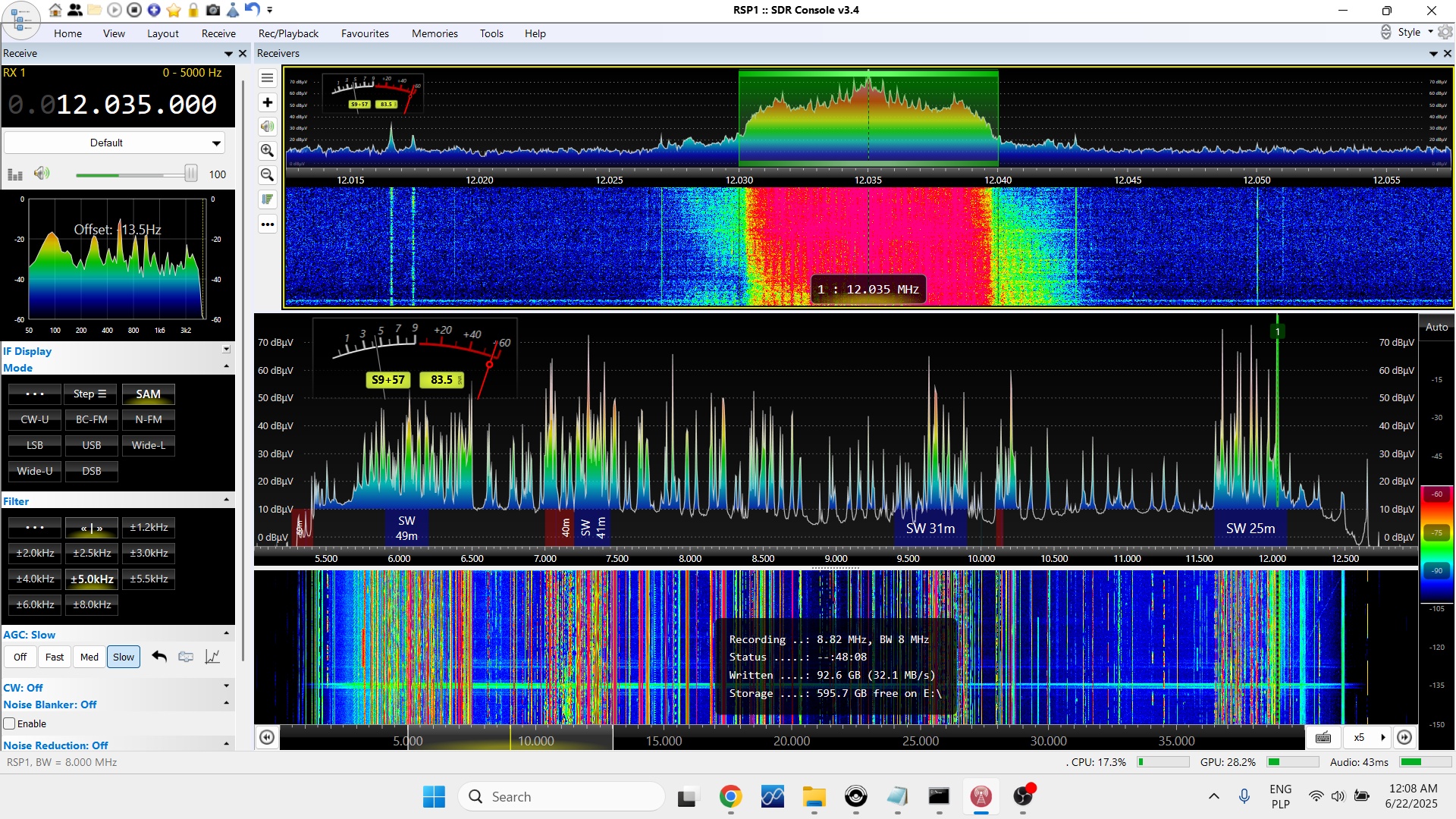Open the Tools ribbon tab
This screenshot has height=819, width=1456.
[491, 33]
